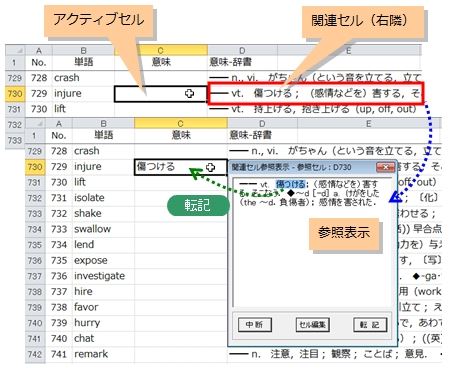
Task: Click the 'shake' cell
Action: 103,213
